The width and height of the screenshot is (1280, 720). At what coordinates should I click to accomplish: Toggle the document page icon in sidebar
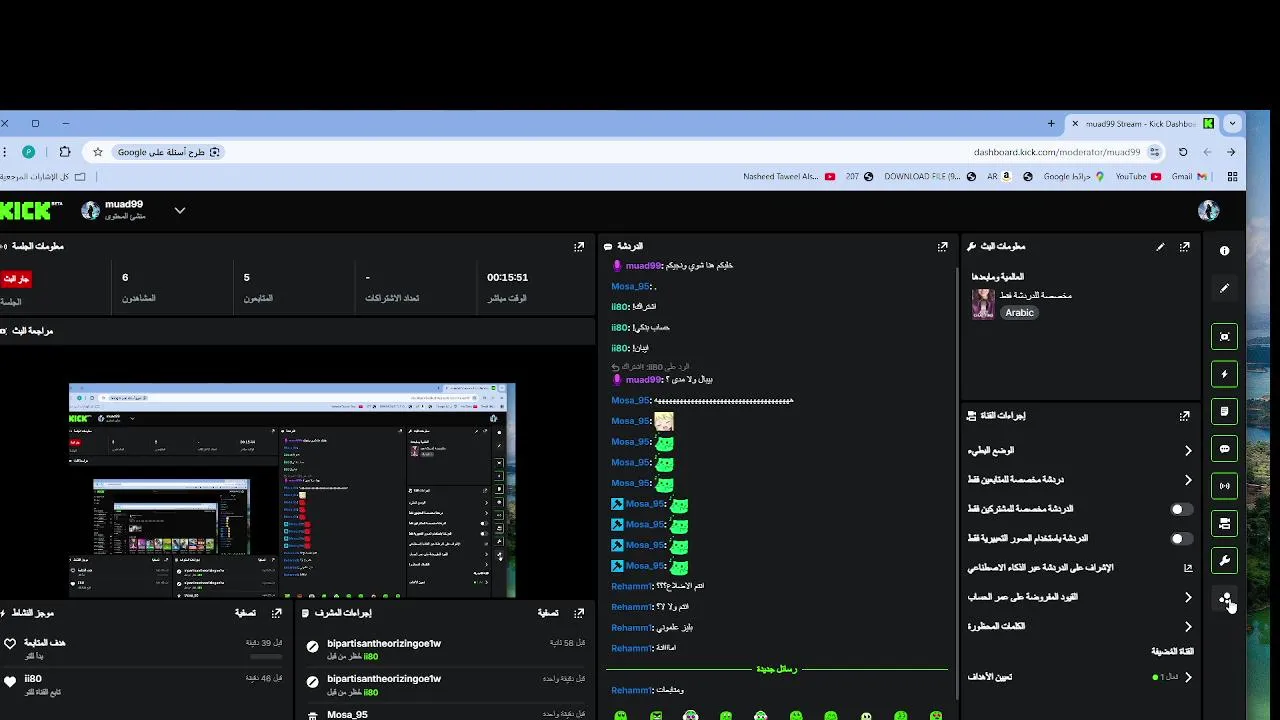click(x=1224, y=411)
